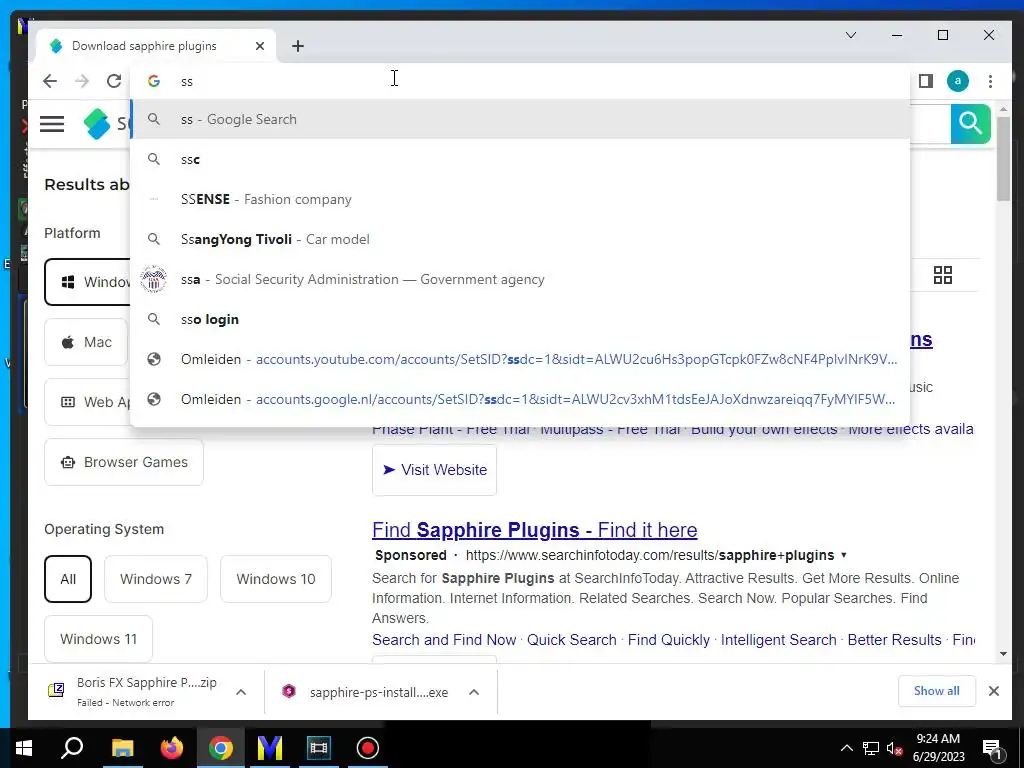Click into the address bar text field
Image resolution: width=1024 pixels, height=768 pixels.
(522, 81)
